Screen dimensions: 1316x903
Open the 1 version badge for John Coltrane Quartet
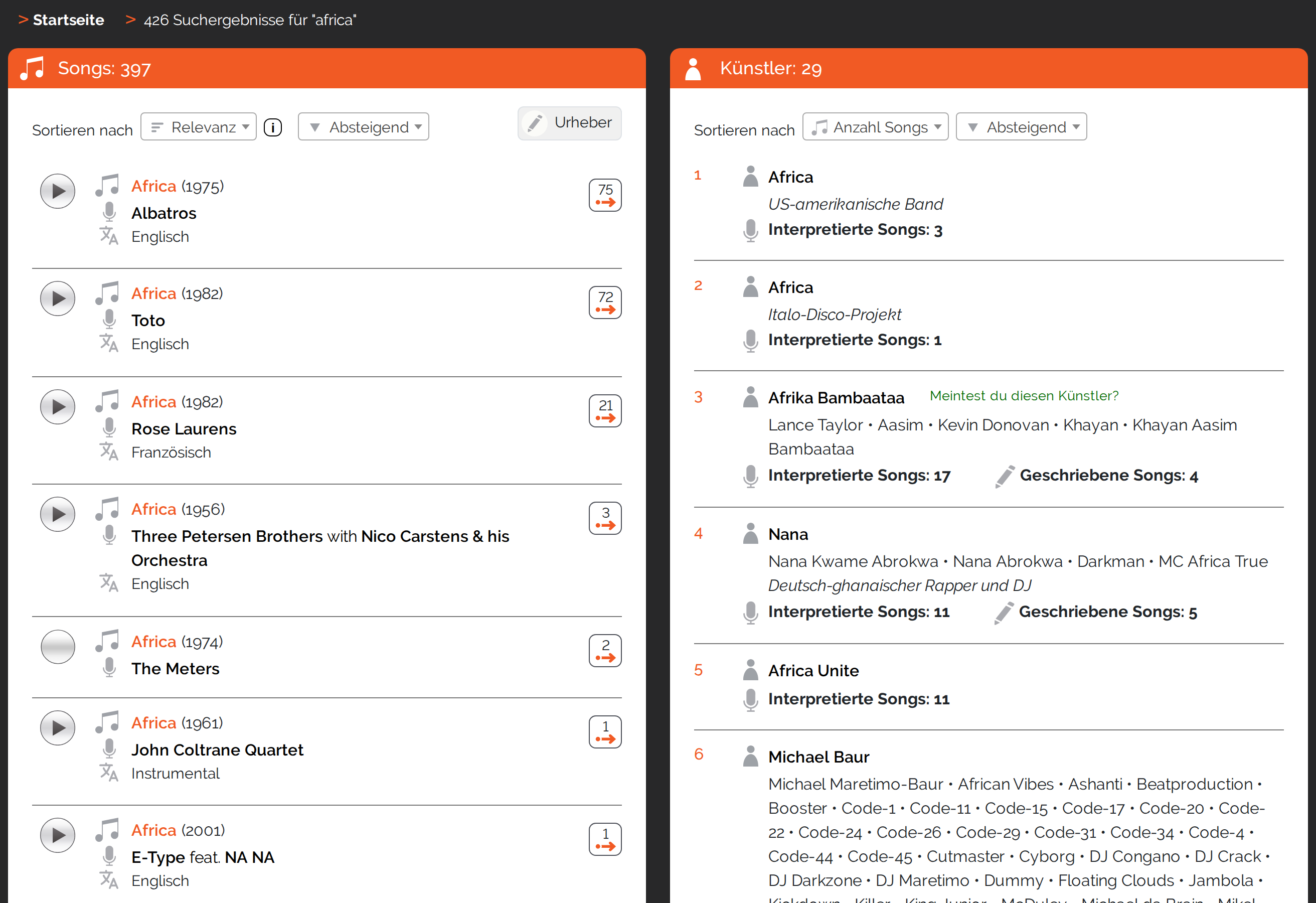[x=605, y=732]
